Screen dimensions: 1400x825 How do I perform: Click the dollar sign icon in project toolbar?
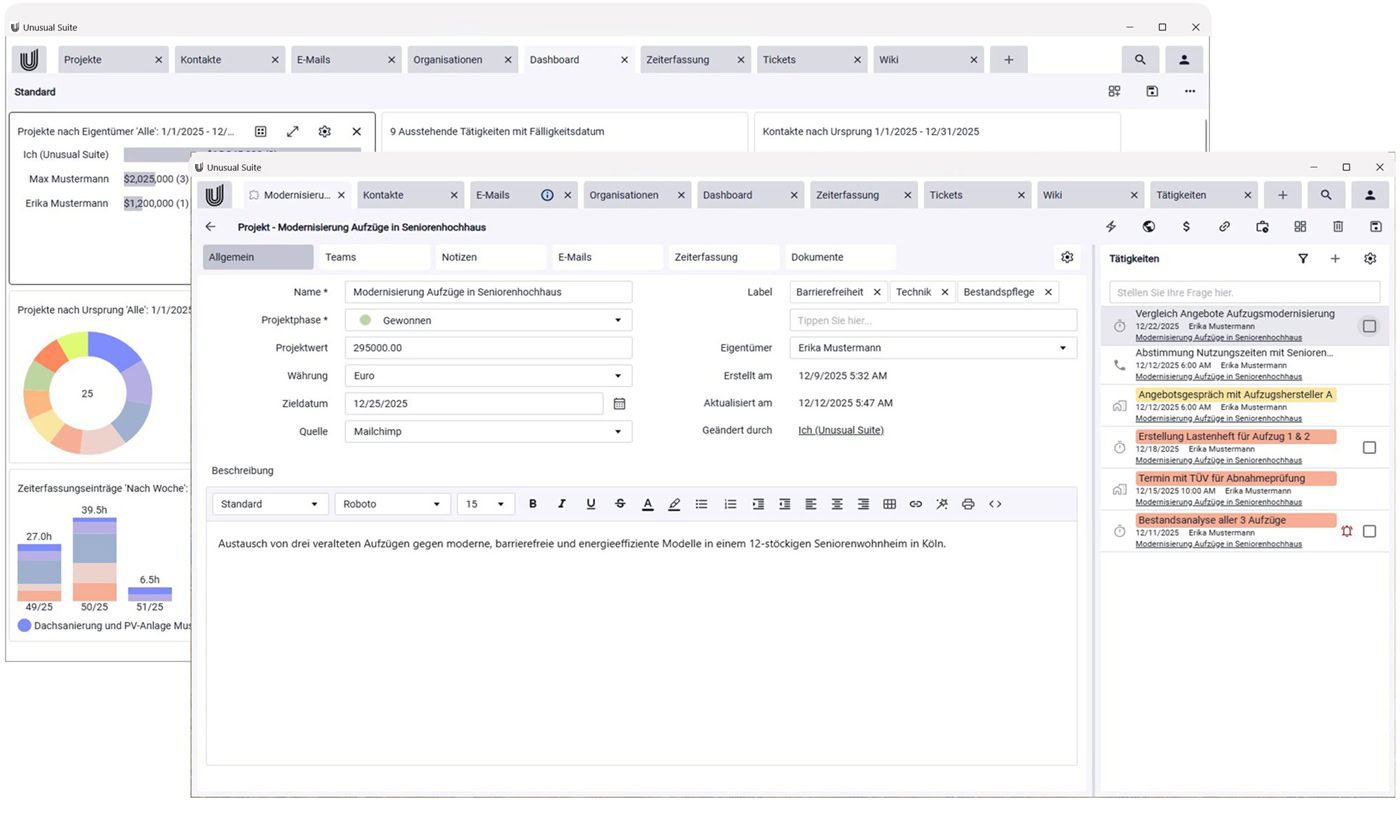coord(1186,227)
